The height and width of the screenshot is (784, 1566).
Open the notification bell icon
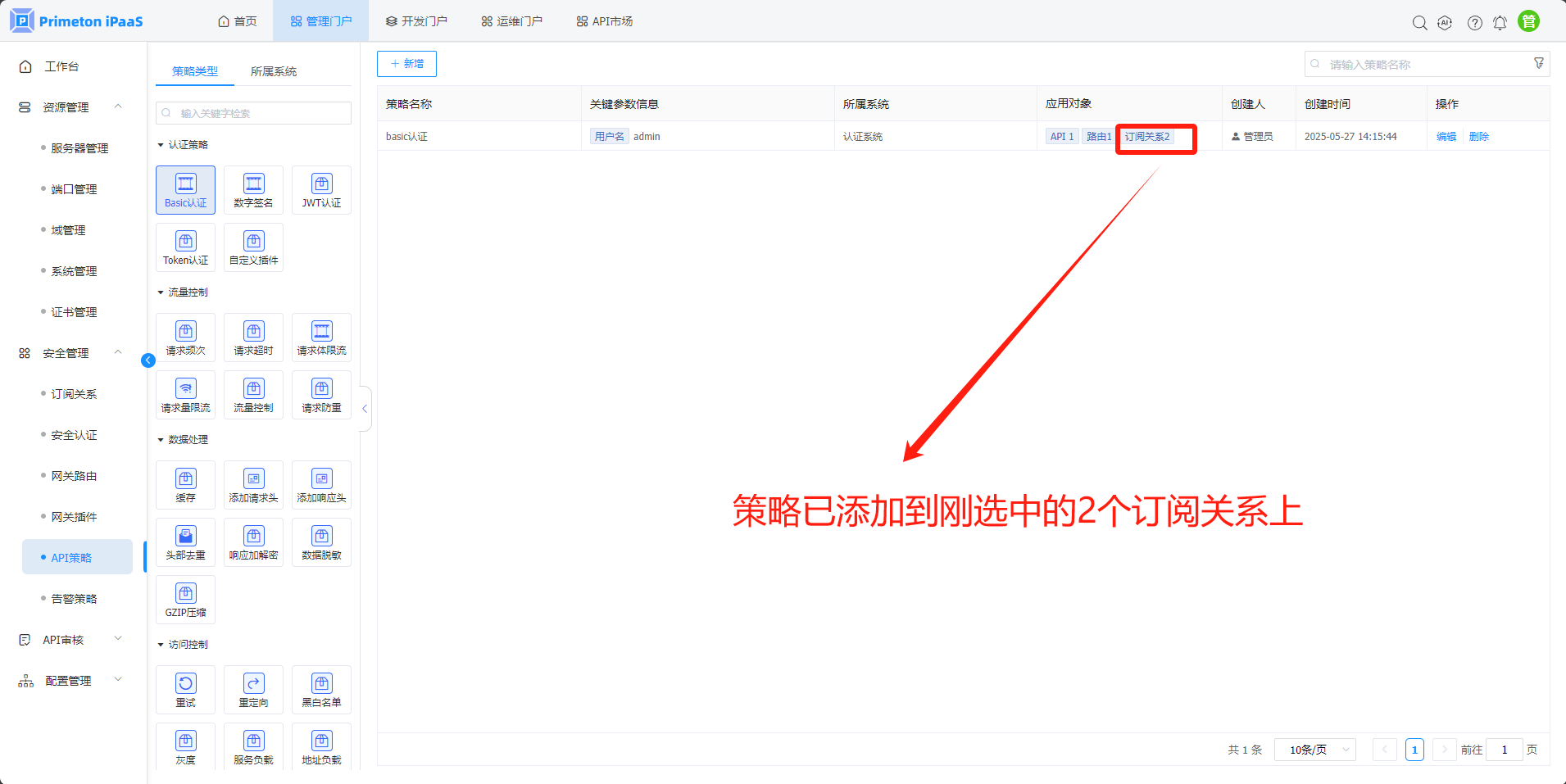1500,23
